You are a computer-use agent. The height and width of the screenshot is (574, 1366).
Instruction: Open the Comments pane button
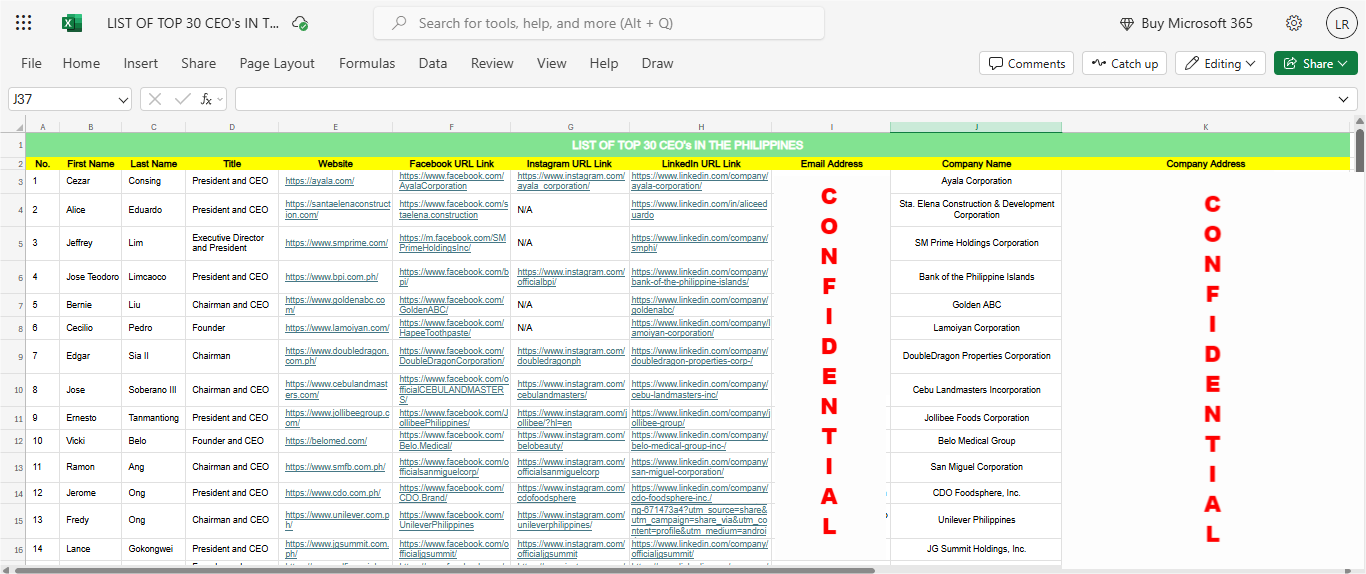(x=1026, y=63)
